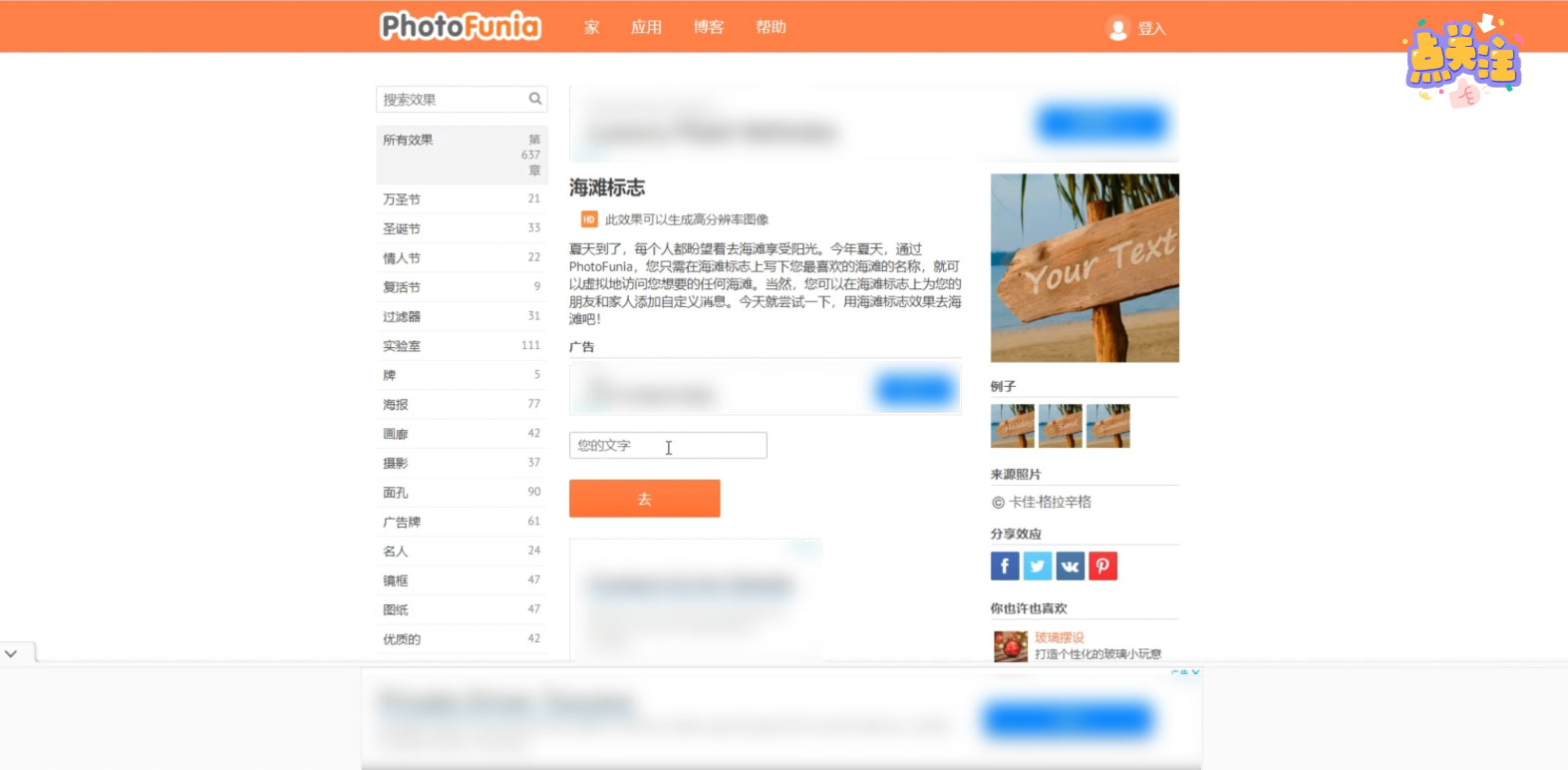
Task: Share effect on Facebook
Action: (x=1005, y=567)
